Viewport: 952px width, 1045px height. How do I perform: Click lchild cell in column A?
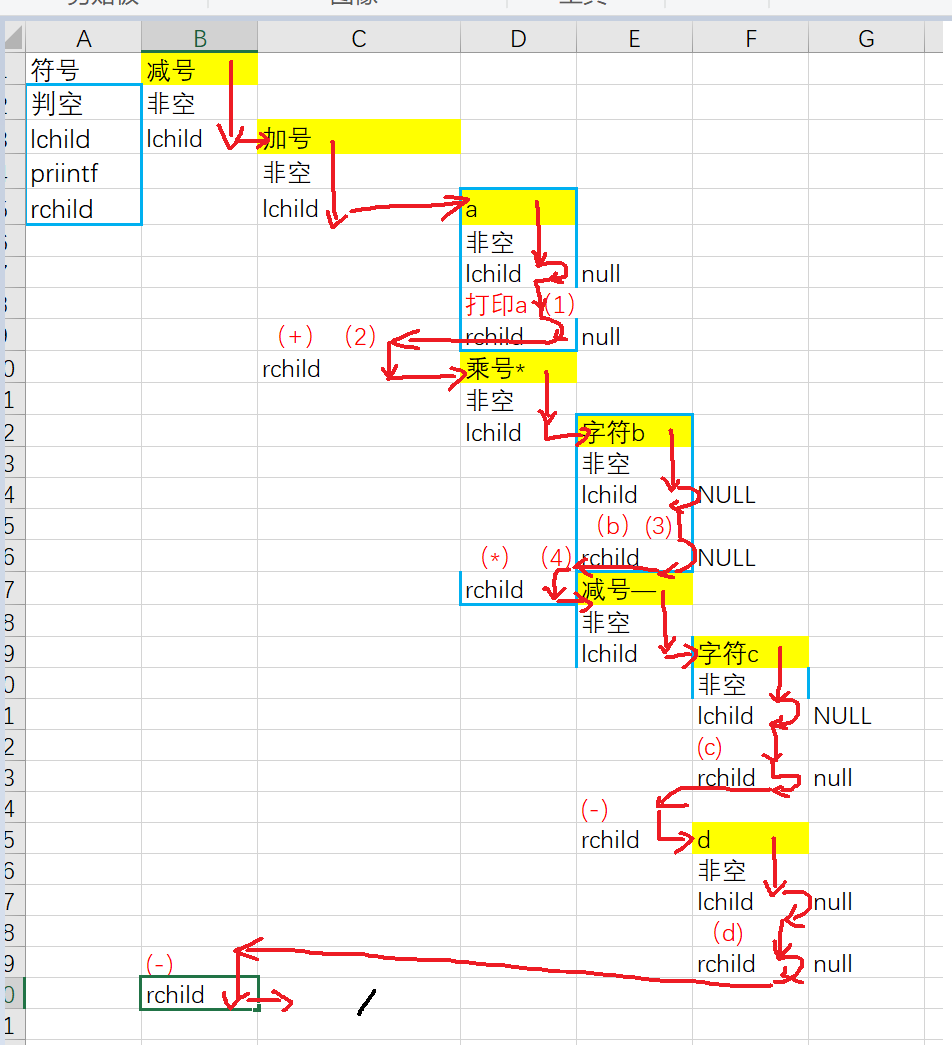83,138
